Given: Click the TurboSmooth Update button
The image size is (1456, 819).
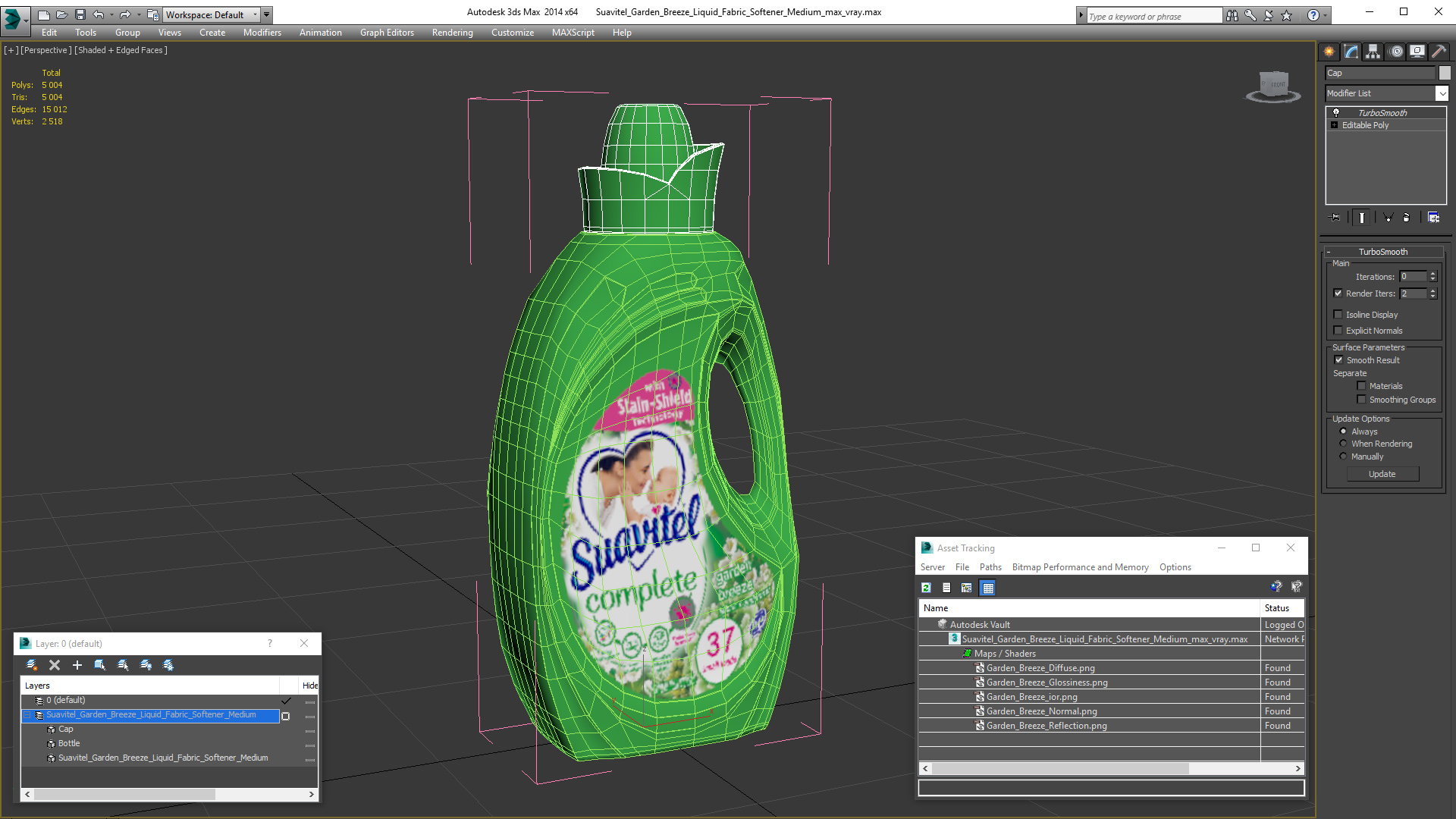Looking at the screenshot, I should pos(1382,474).
